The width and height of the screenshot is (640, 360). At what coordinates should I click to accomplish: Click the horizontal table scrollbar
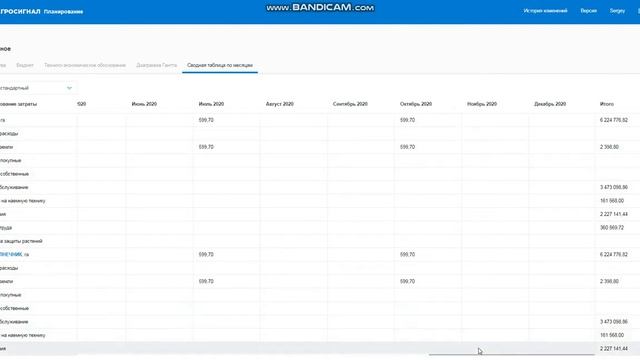pyautogui.click(x=511, y=355)
